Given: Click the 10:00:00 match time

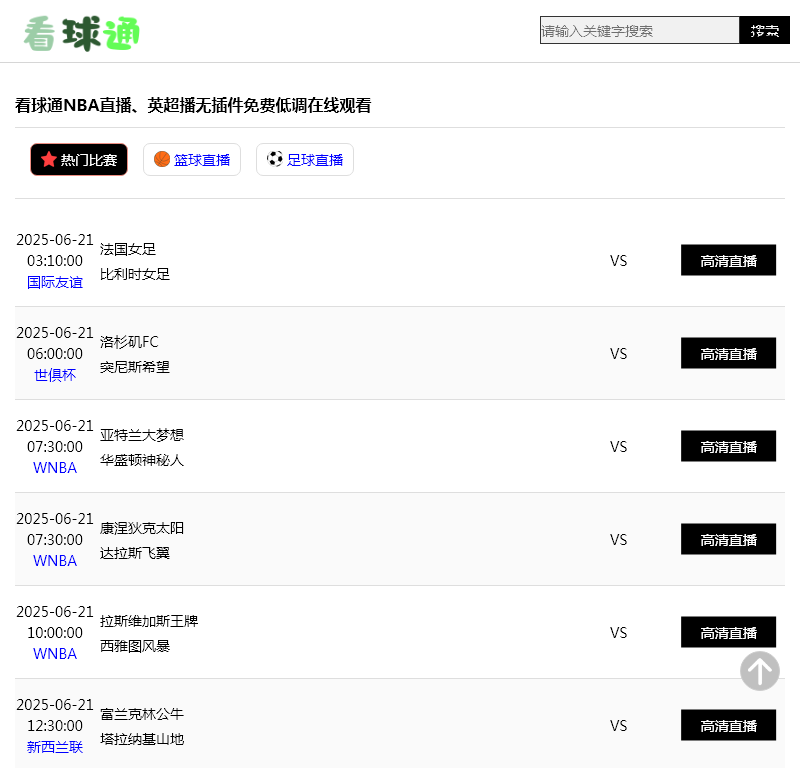Looking at the screenshot, I should coord(55,633).
